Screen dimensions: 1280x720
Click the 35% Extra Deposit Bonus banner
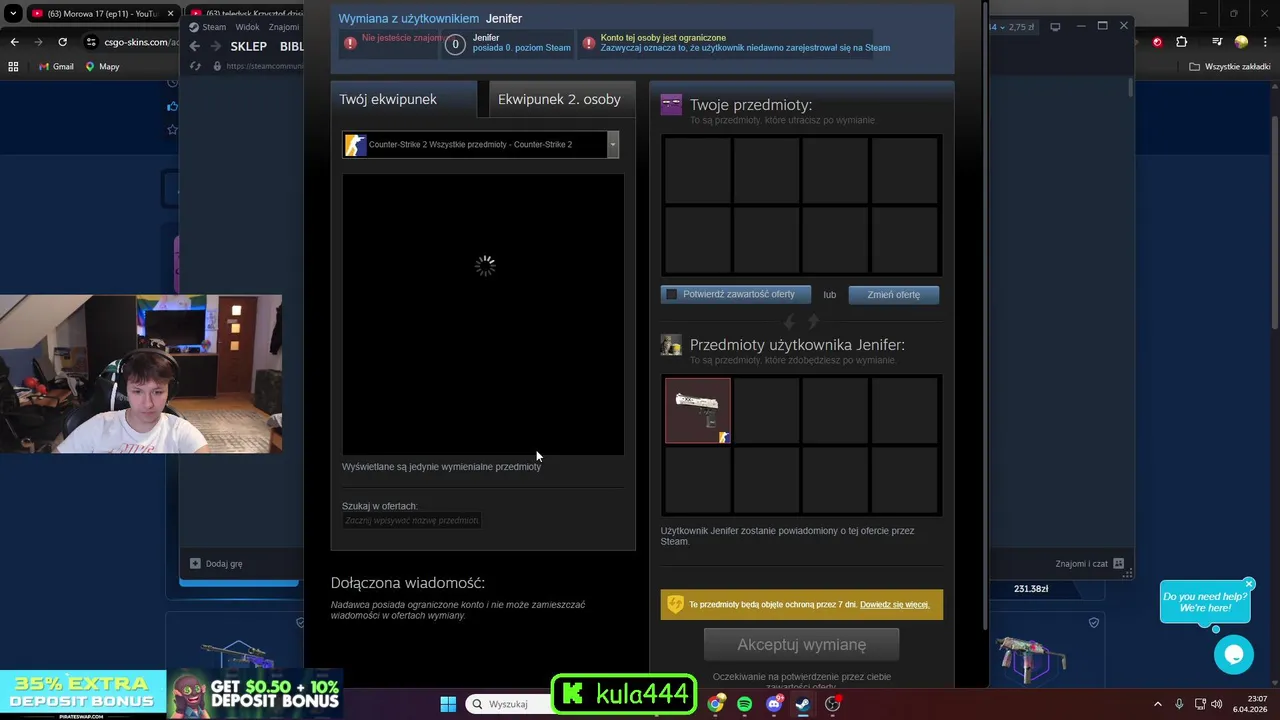(83, 694)
